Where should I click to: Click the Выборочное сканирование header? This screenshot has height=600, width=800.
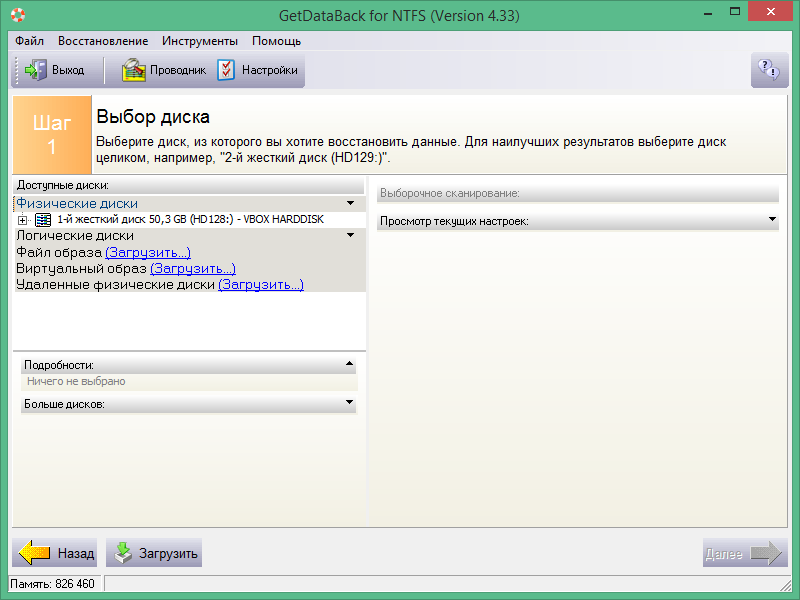coord(578,193)
